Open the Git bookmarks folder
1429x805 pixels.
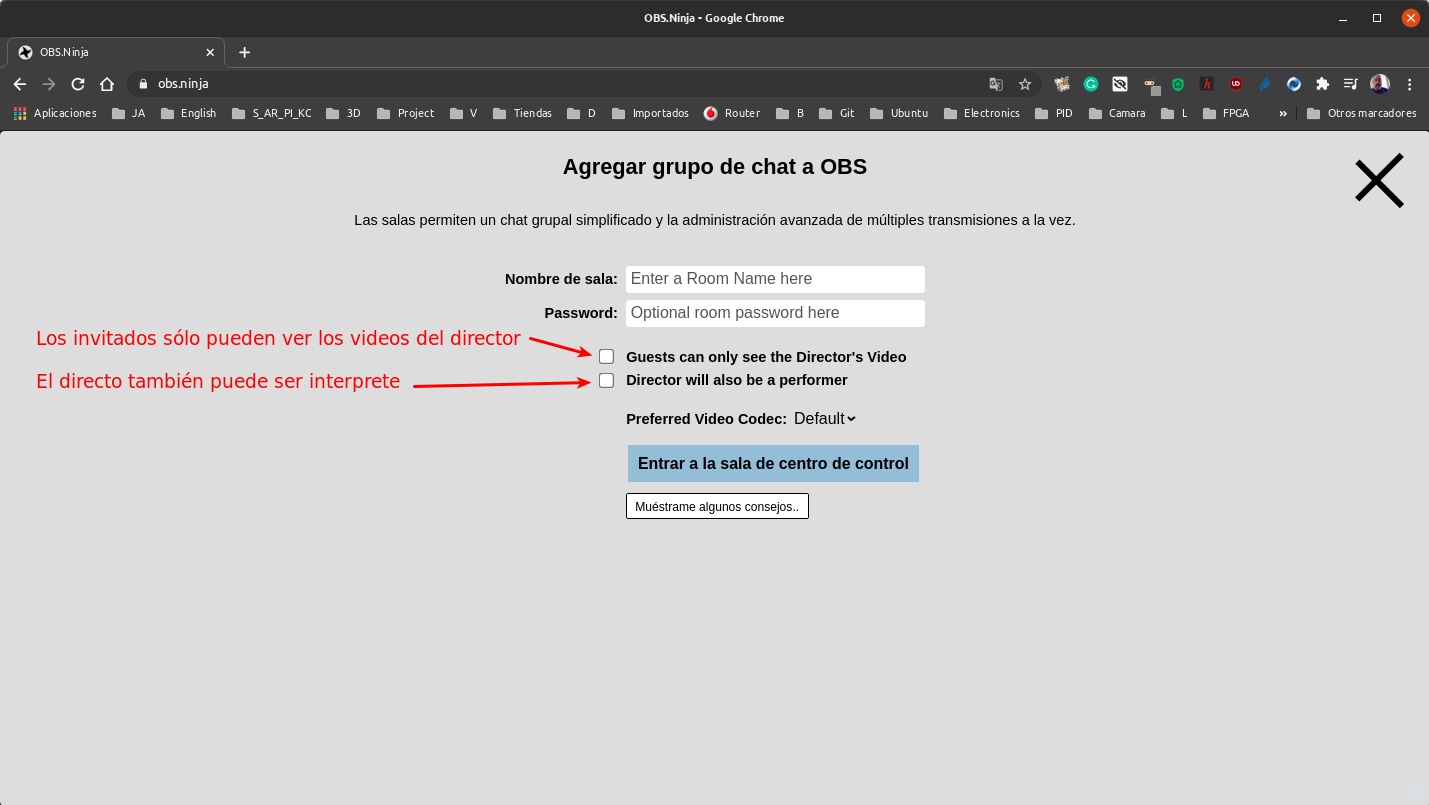coord(836,113)
